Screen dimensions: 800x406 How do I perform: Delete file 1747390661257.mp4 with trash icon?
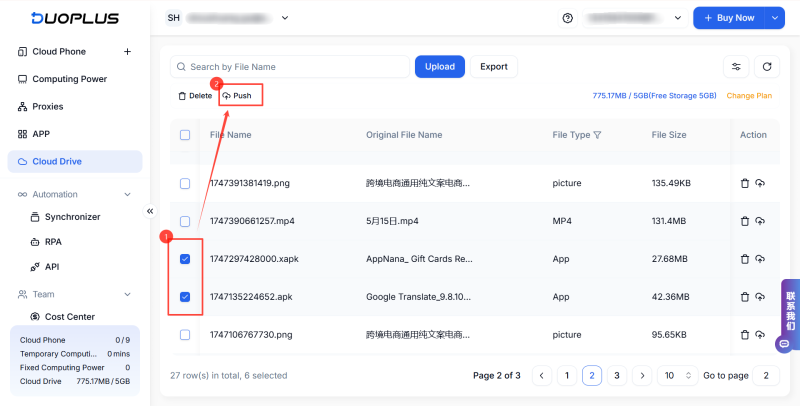click(x=745, y=221)
